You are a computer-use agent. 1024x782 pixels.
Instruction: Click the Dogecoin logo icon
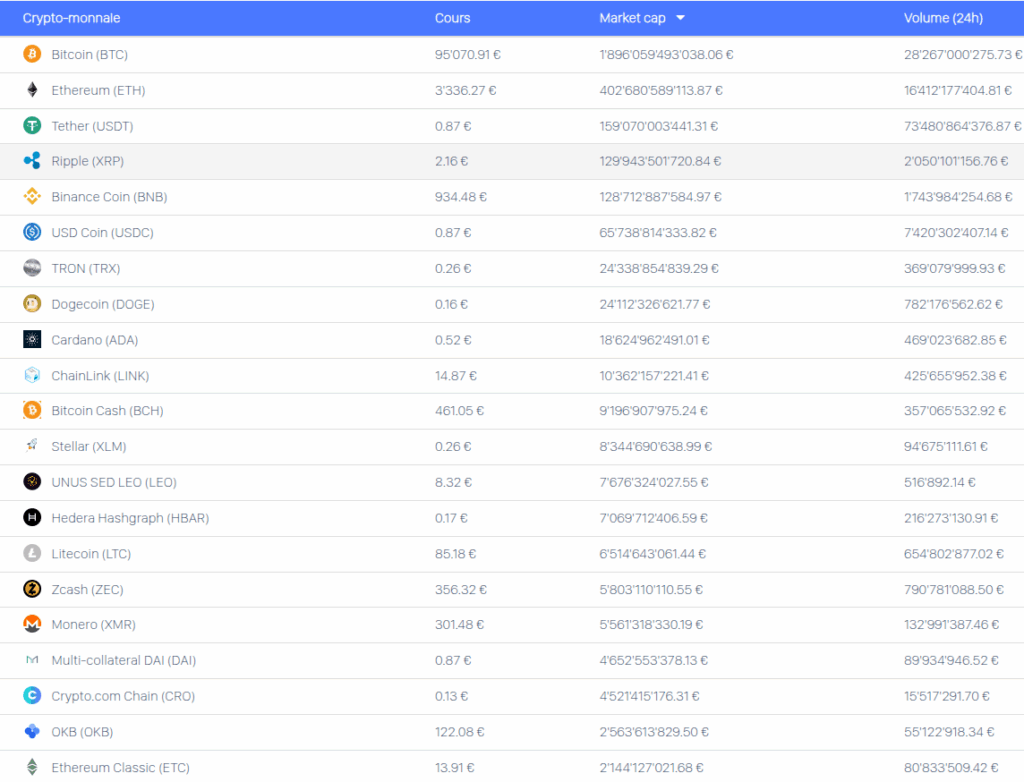(32, 304)
